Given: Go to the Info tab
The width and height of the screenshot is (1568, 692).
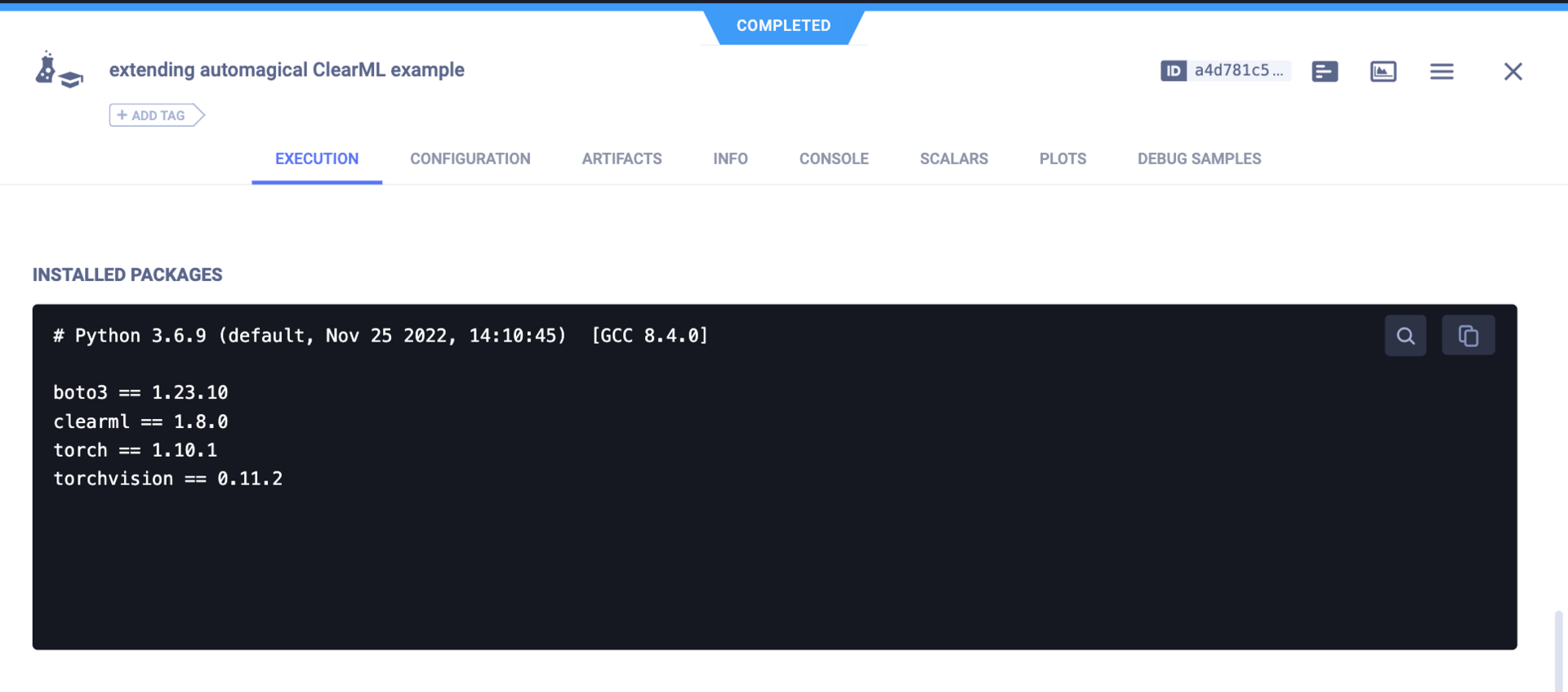Looking at the screenshot, I should point(730,159).
